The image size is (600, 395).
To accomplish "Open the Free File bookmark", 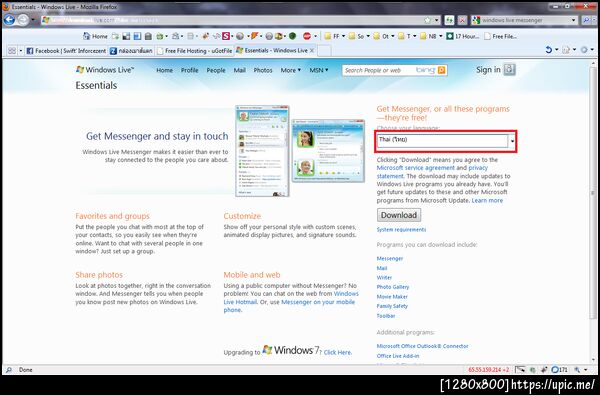I will pos(501,36).
